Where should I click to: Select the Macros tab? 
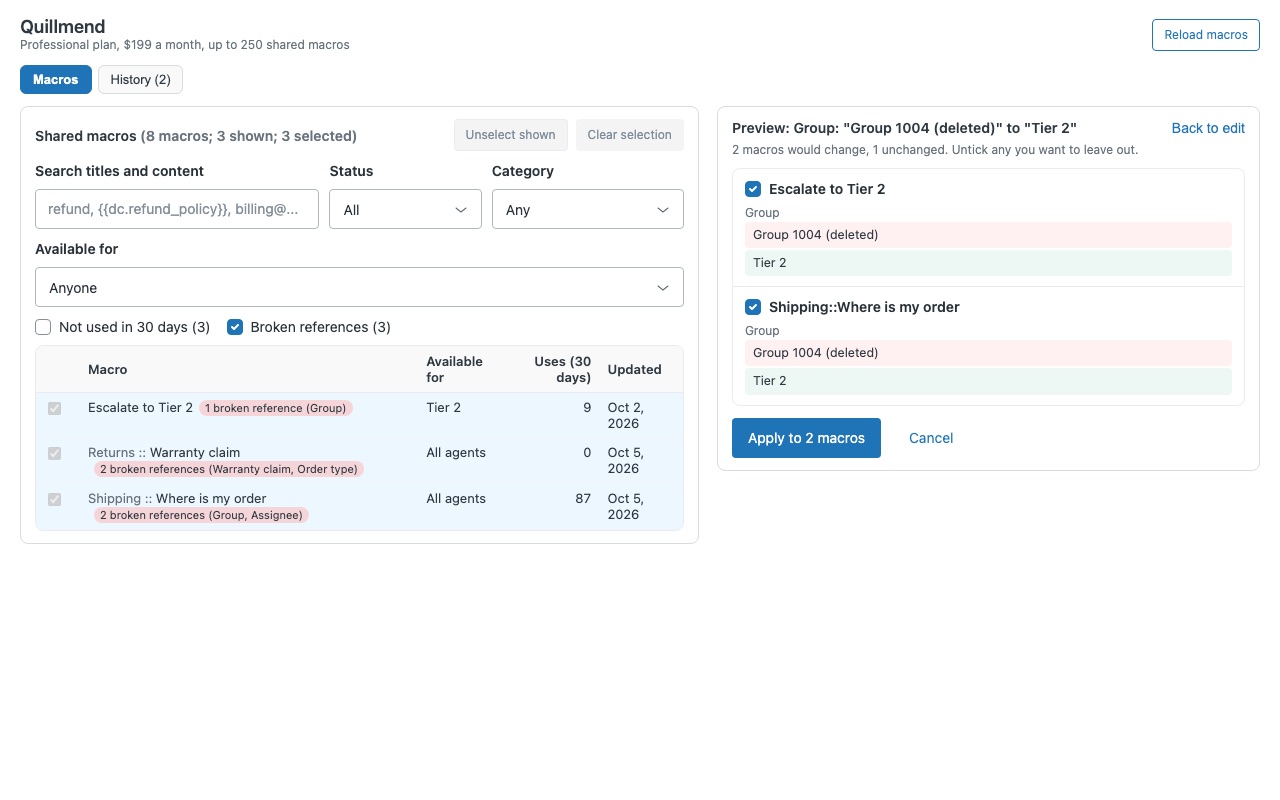click(56, 80)
